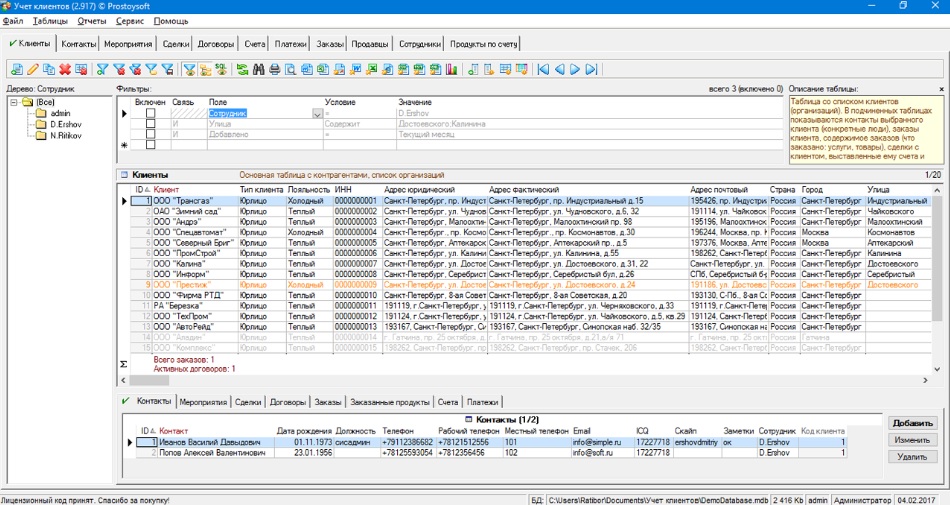Go to first record navigation arrow
Viewport: 950px width, 505px height.
click(x=543, y=69)
